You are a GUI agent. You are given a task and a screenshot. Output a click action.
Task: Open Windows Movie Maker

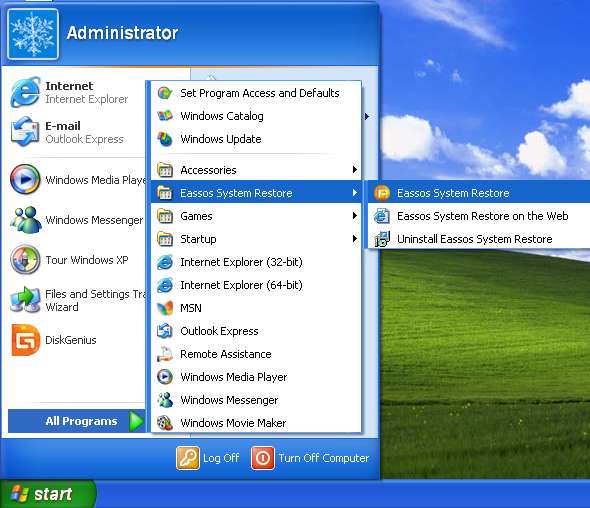(256, 423)
